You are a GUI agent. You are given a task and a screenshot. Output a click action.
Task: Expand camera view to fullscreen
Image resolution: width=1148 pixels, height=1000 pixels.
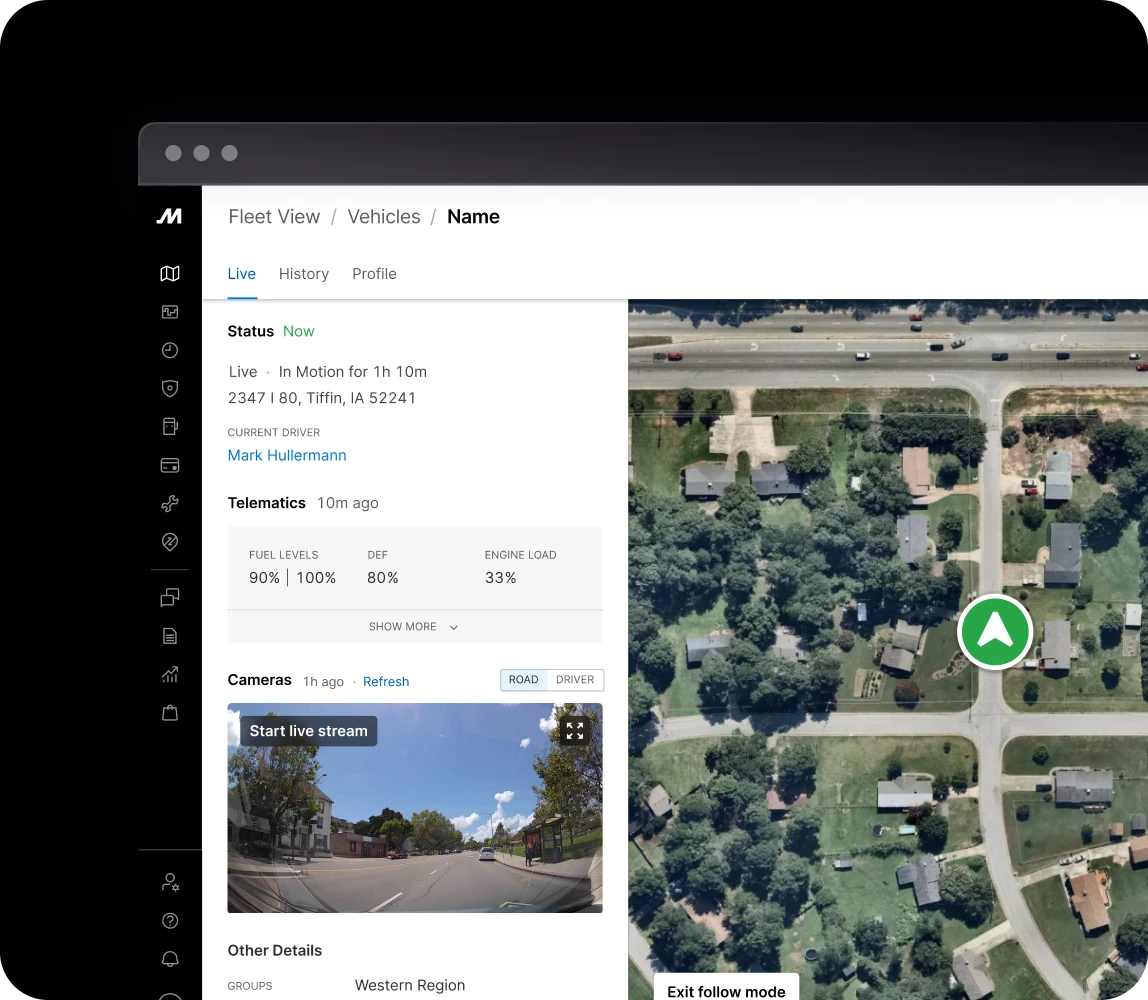[x=575, y=731]
